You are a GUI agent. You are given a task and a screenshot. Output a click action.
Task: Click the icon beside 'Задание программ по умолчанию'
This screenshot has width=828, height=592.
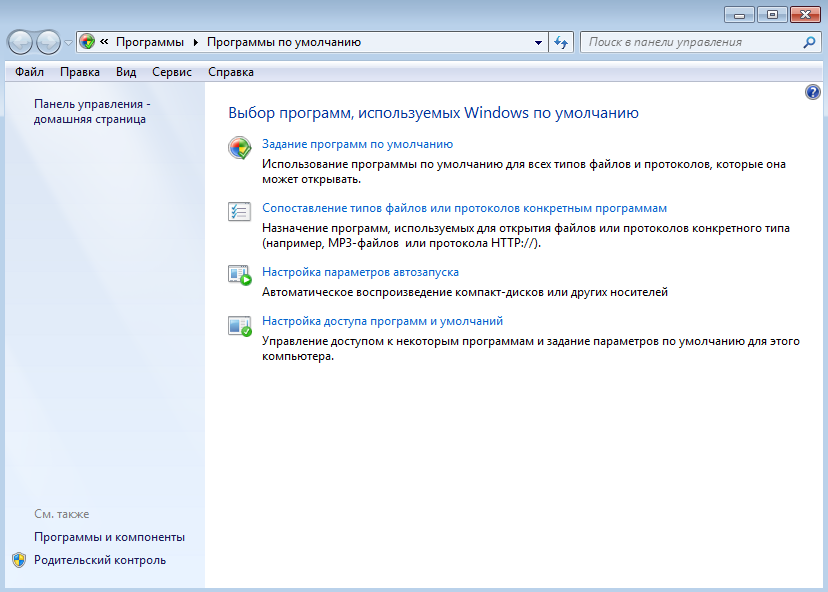point(240,147)
